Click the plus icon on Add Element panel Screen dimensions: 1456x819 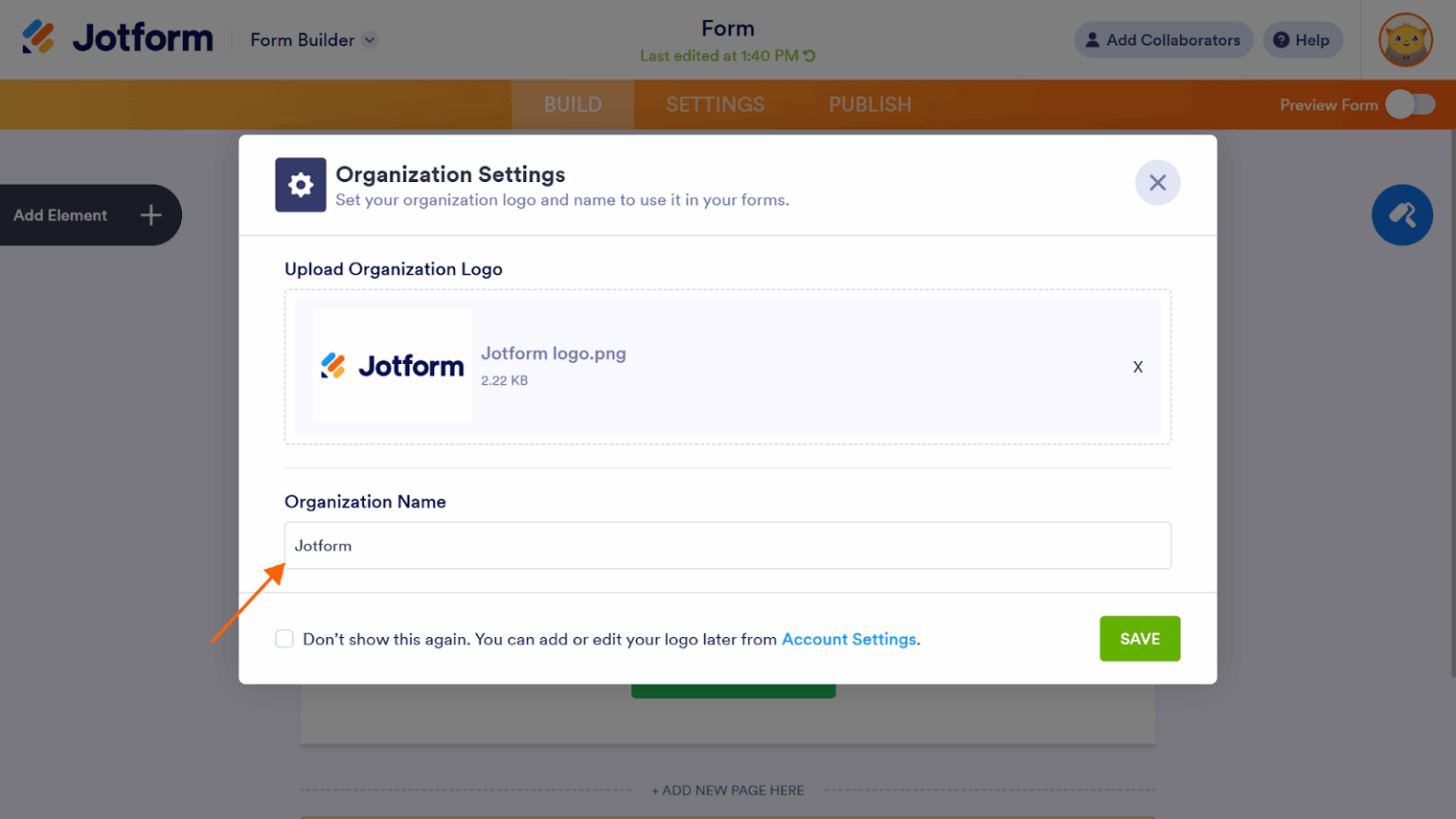point(150,215)
